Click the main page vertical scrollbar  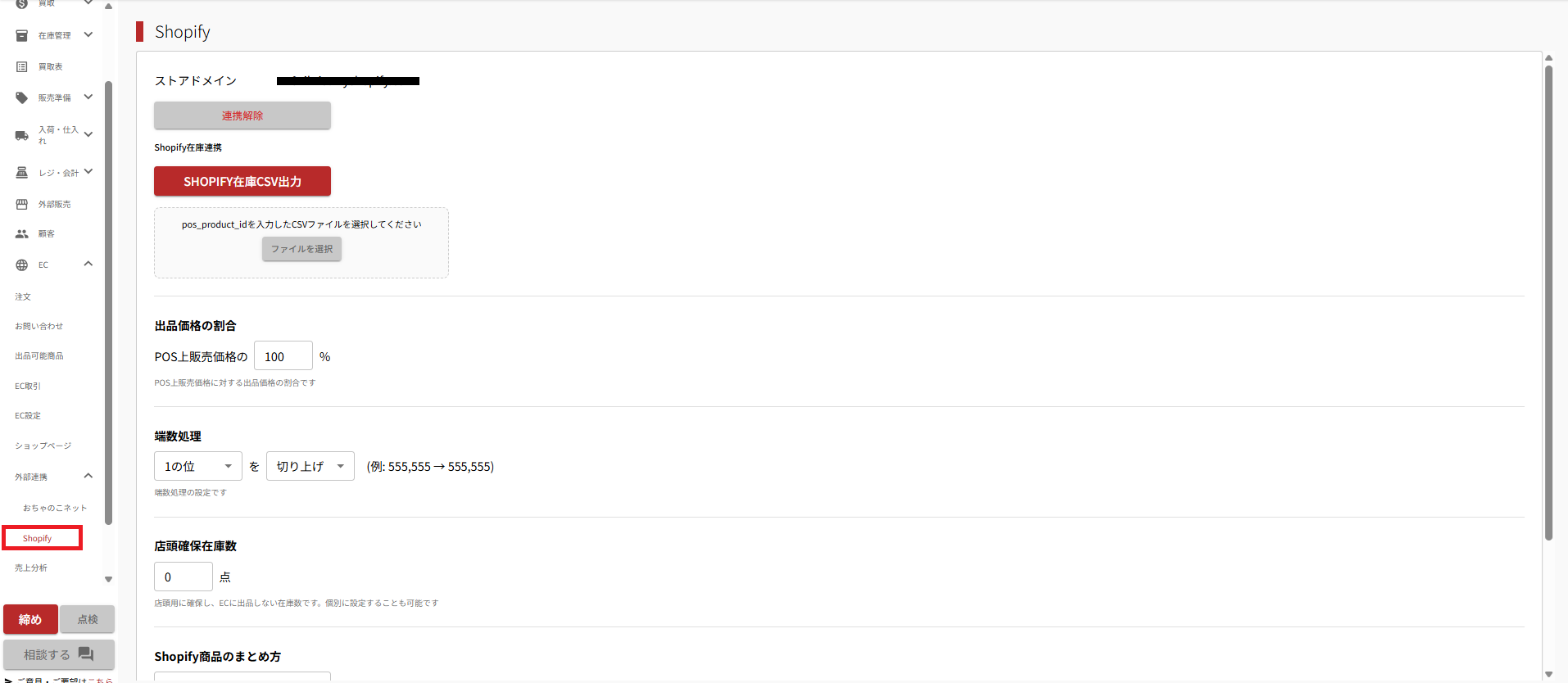coord(1548,303)
